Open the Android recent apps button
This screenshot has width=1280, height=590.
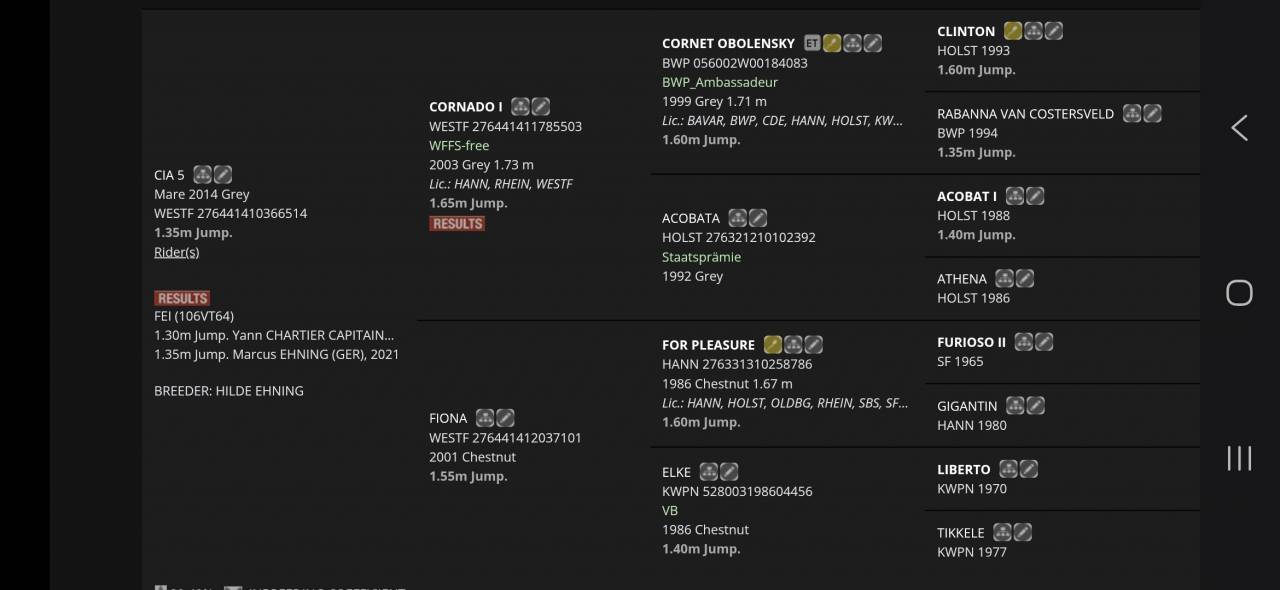1239,458
